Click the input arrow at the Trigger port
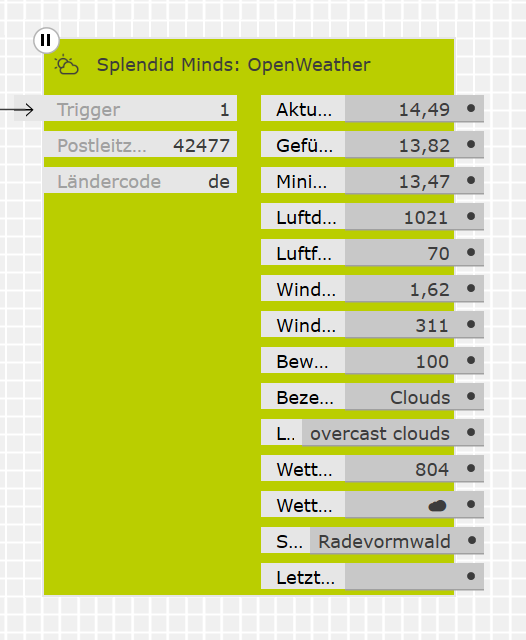The image size is (526, 640). coord(17,109)
